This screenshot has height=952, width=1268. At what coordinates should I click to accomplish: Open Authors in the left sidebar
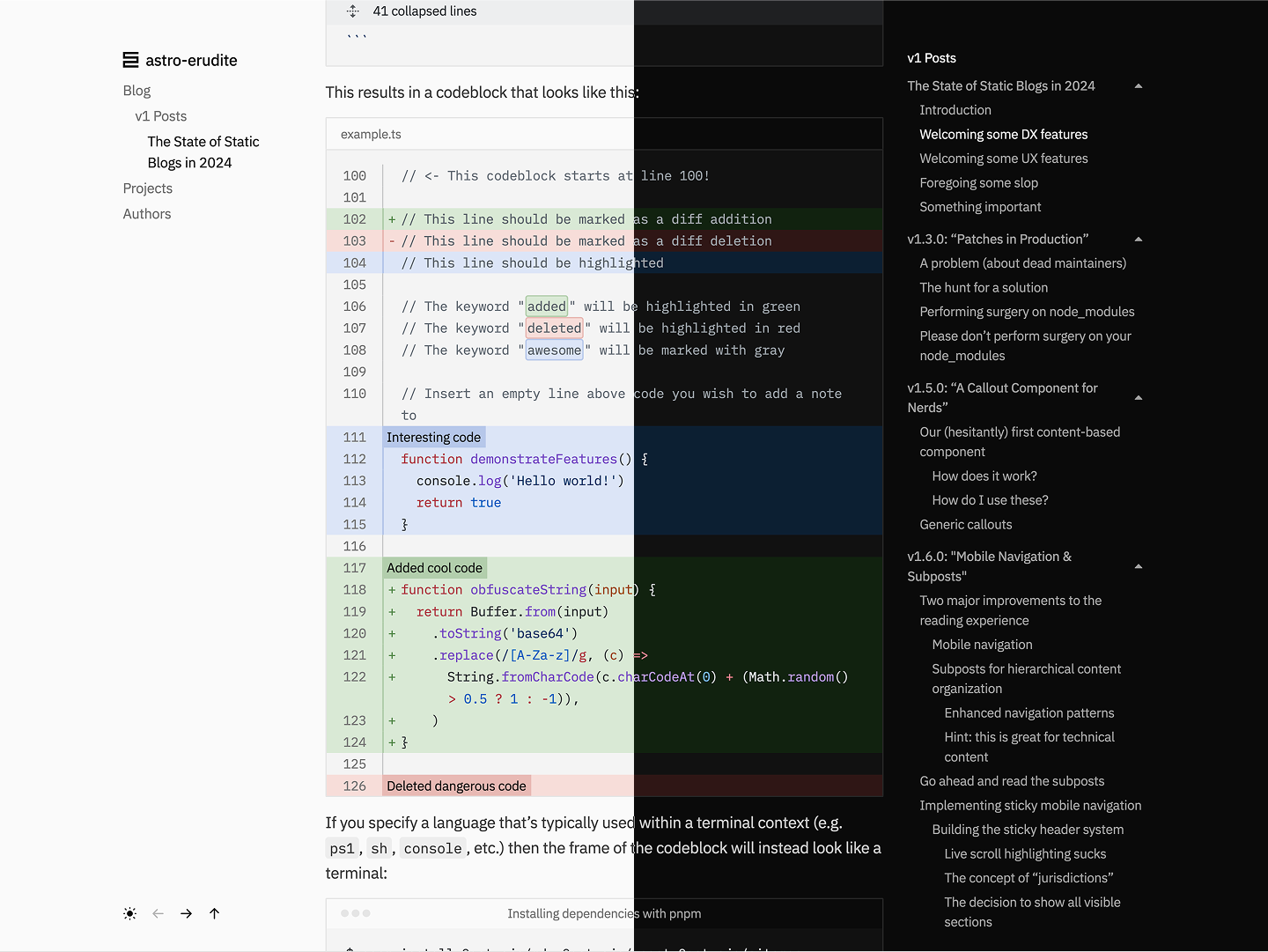pos(147,214)
